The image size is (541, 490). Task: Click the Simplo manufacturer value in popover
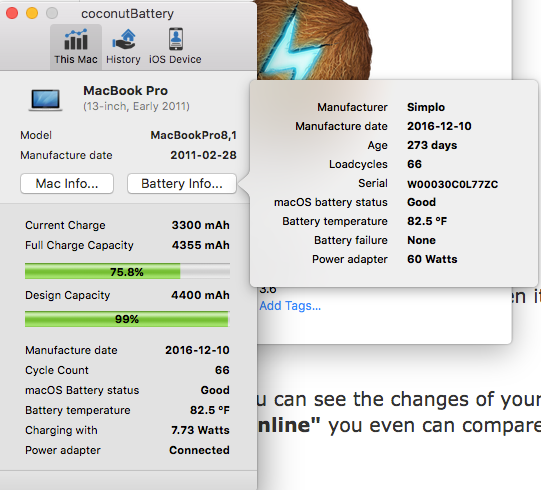(x=426, y=107)
